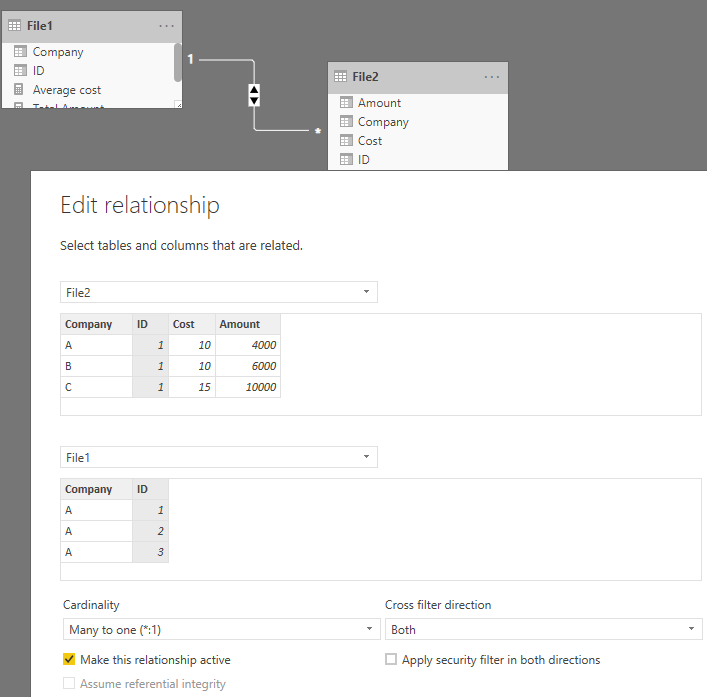
Task: Open the File2 table options ellipsis
Action: click(x=491, y=77)
